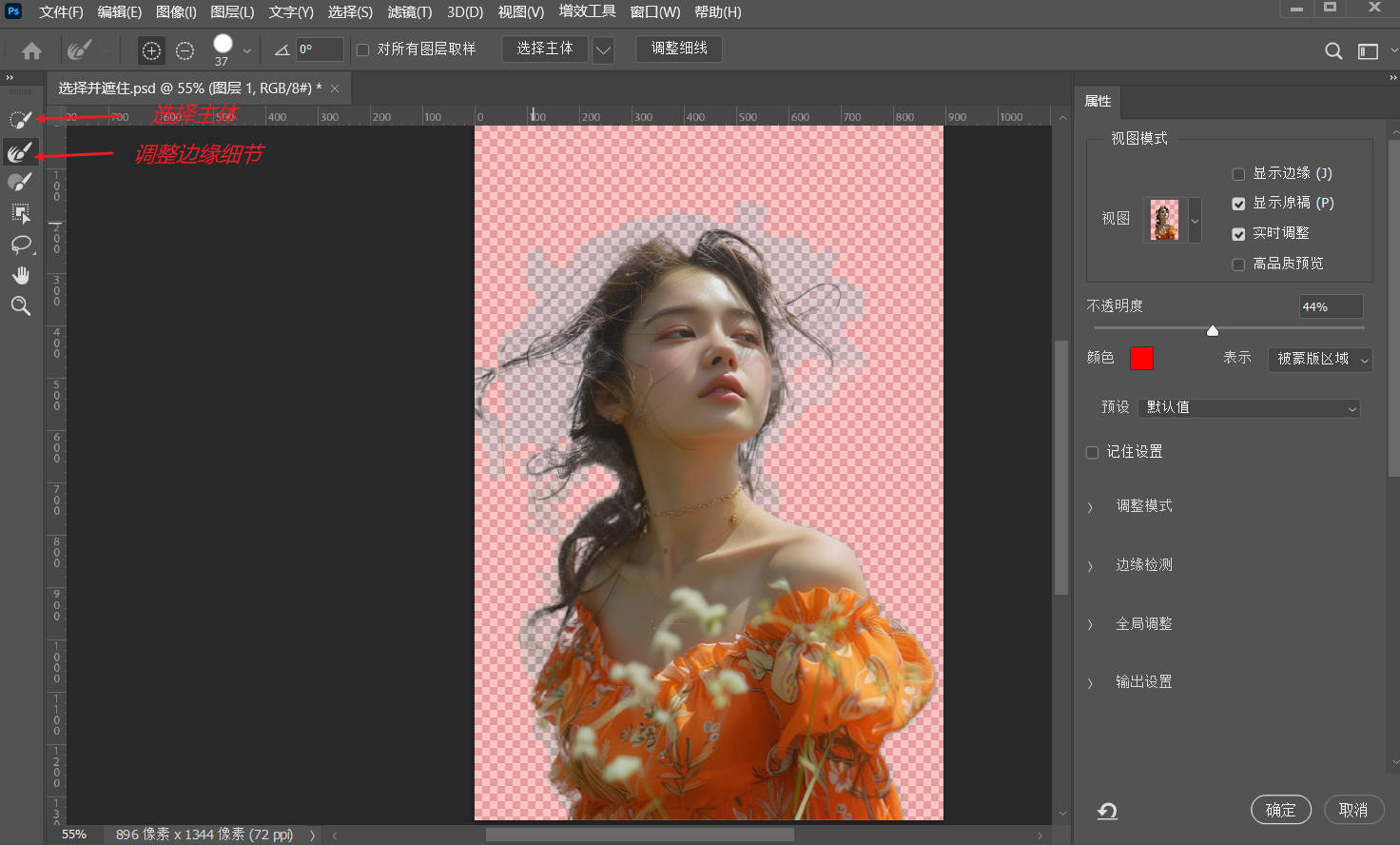
Task: Open the brush size preview circle
Action: point(223,44)
